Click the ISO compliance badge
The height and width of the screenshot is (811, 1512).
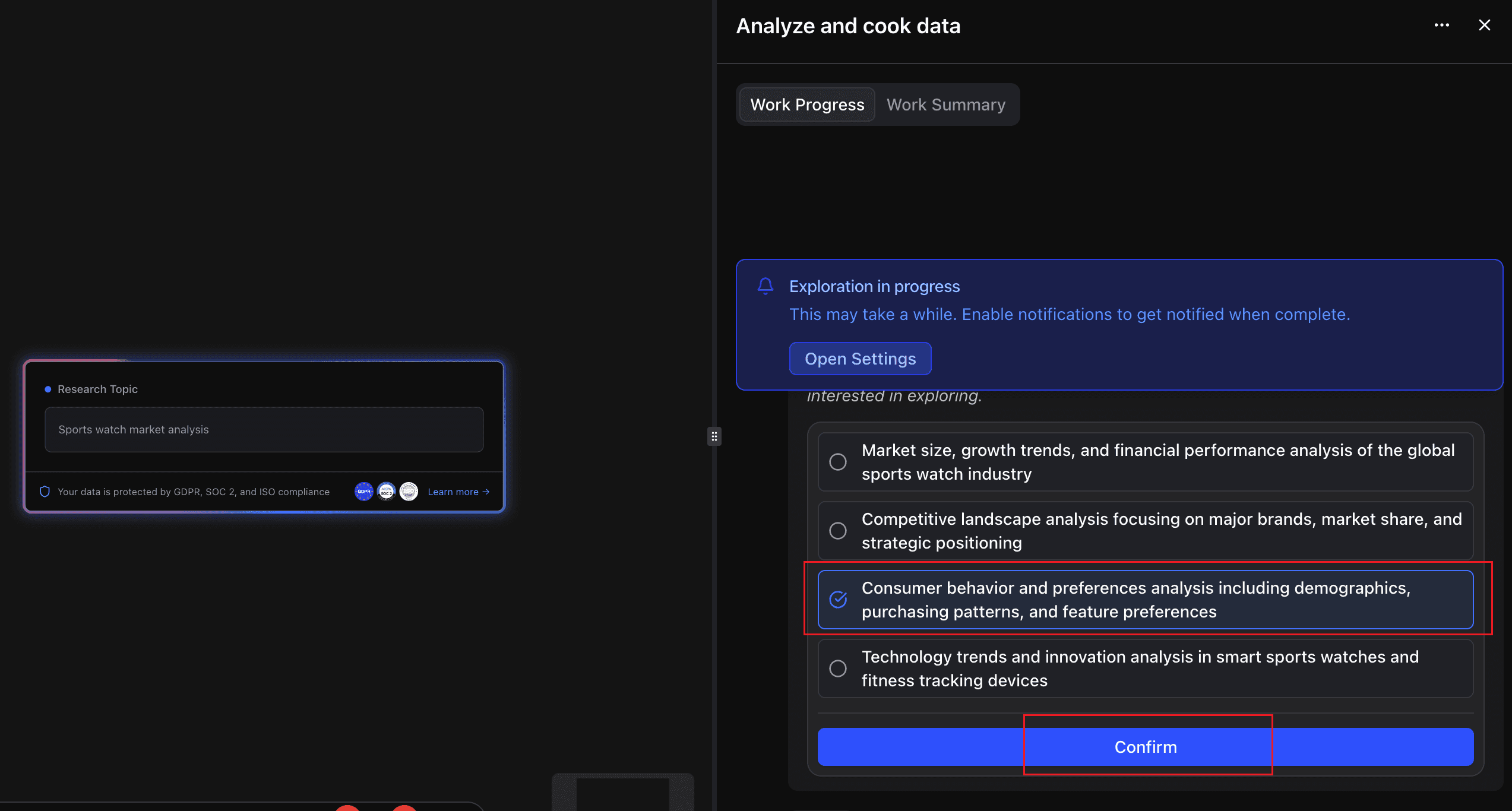pyautogui.click(x=409, y=492)
